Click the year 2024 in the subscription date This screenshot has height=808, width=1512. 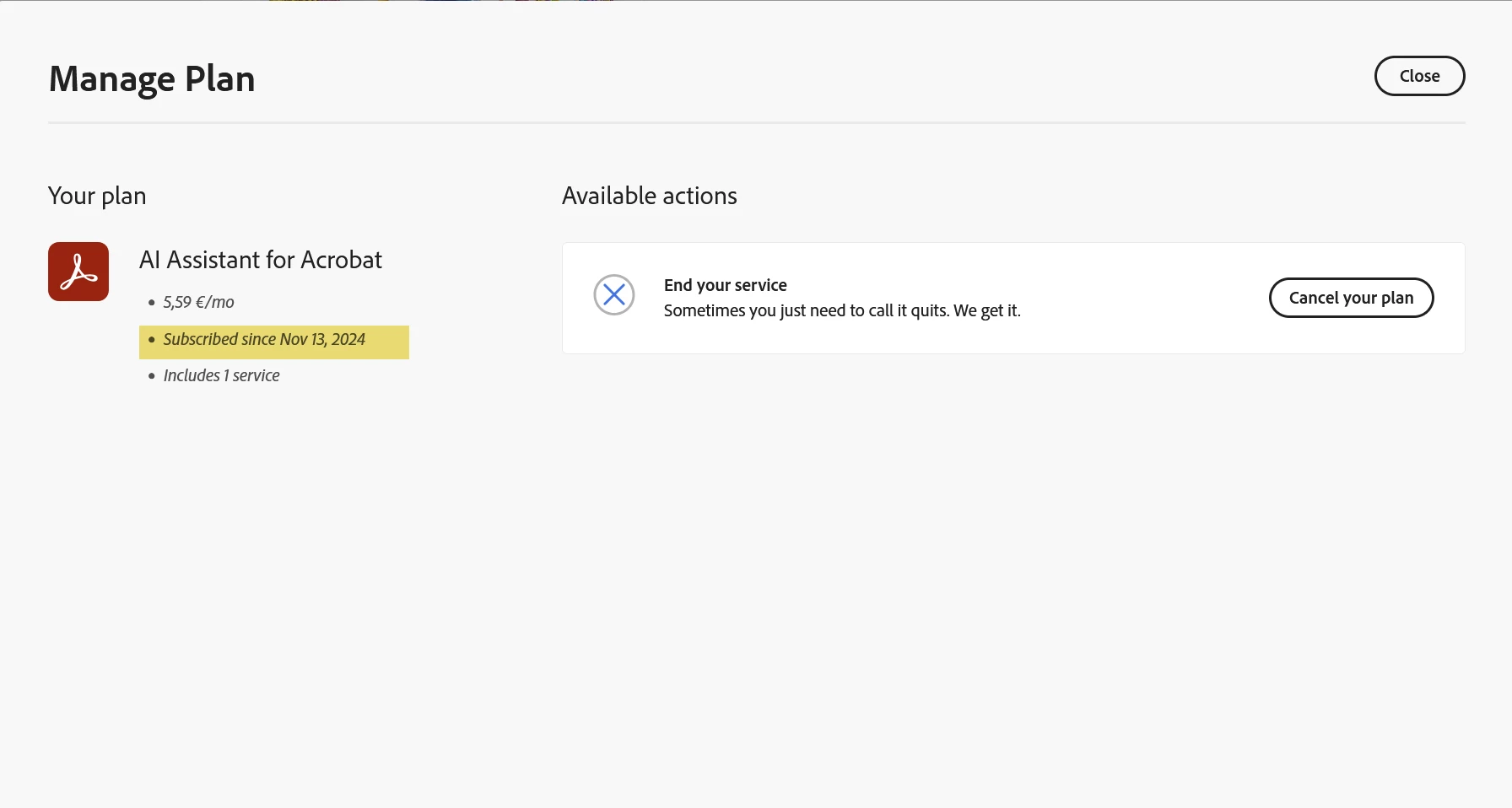pos(348,340)
